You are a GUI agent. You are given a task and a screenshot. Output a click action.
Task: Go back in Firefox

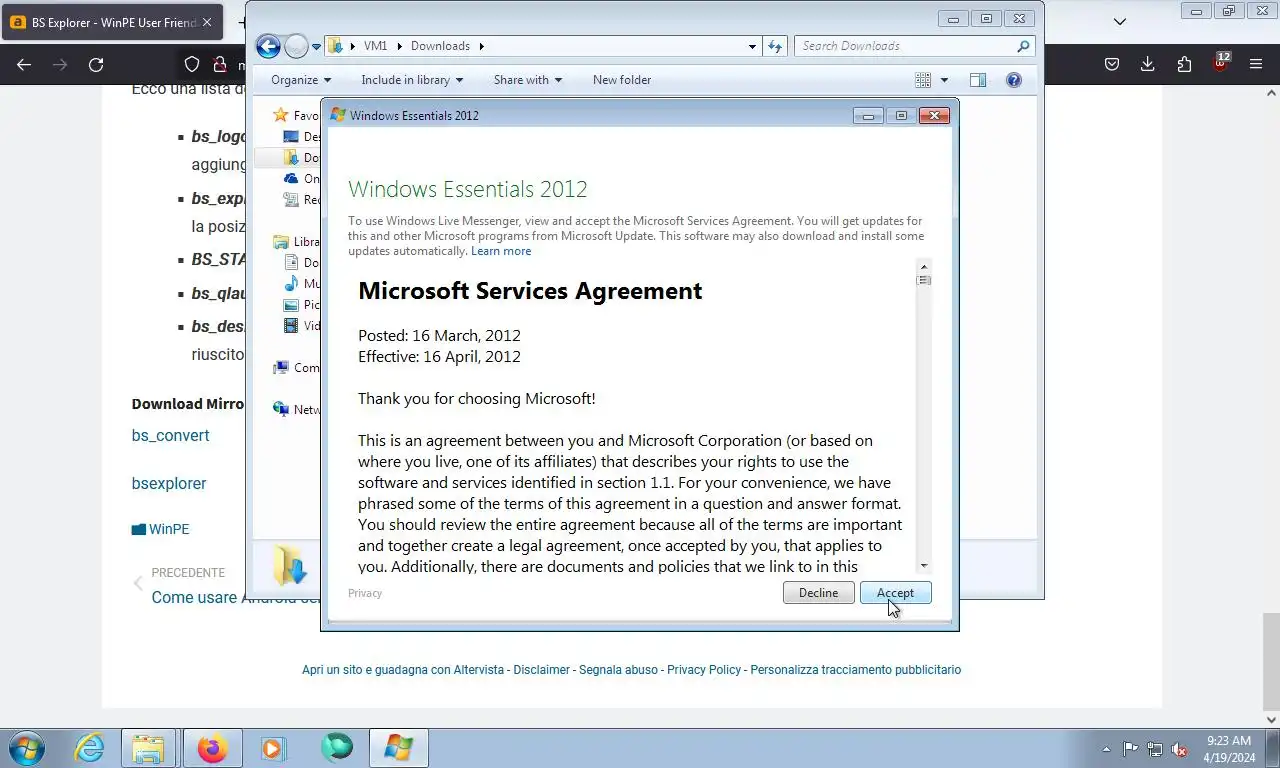click(24, 64)
